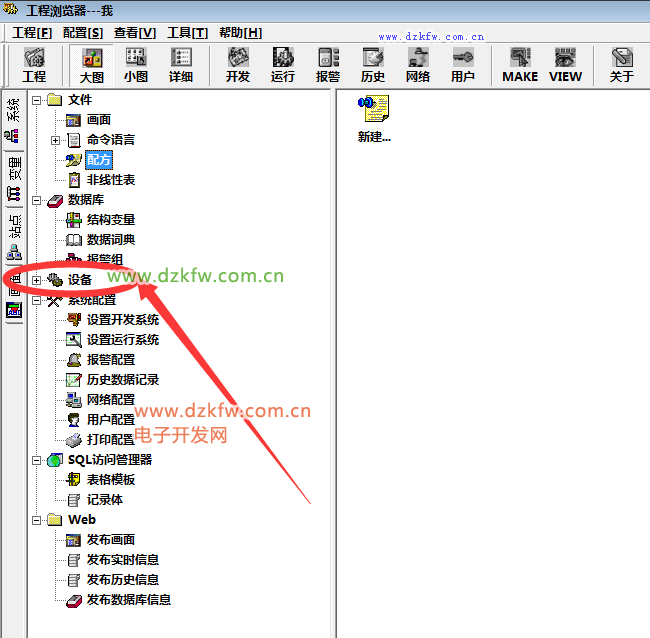Click the 历史 (History) toolbar icon
This screenshot has width=650, height=638.
pos(373,65)
